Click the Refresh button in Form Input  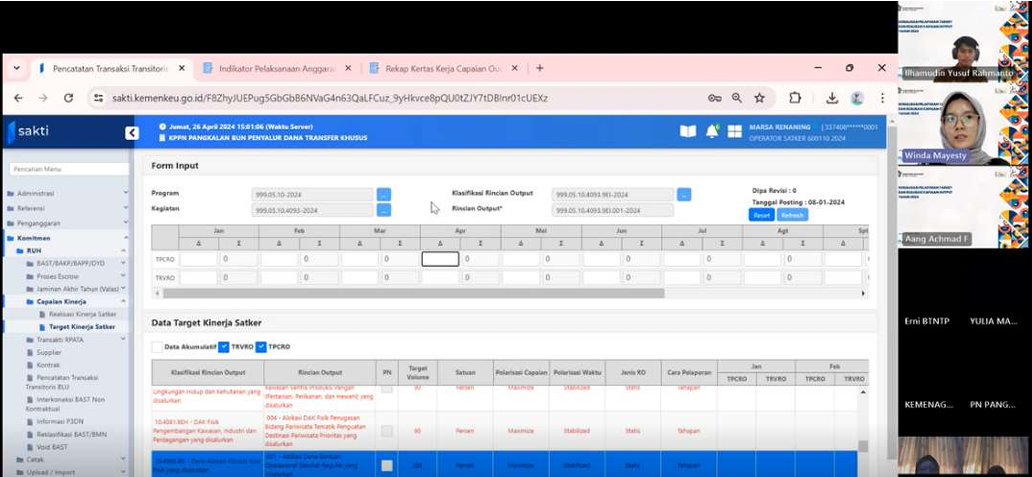[792, 215]
